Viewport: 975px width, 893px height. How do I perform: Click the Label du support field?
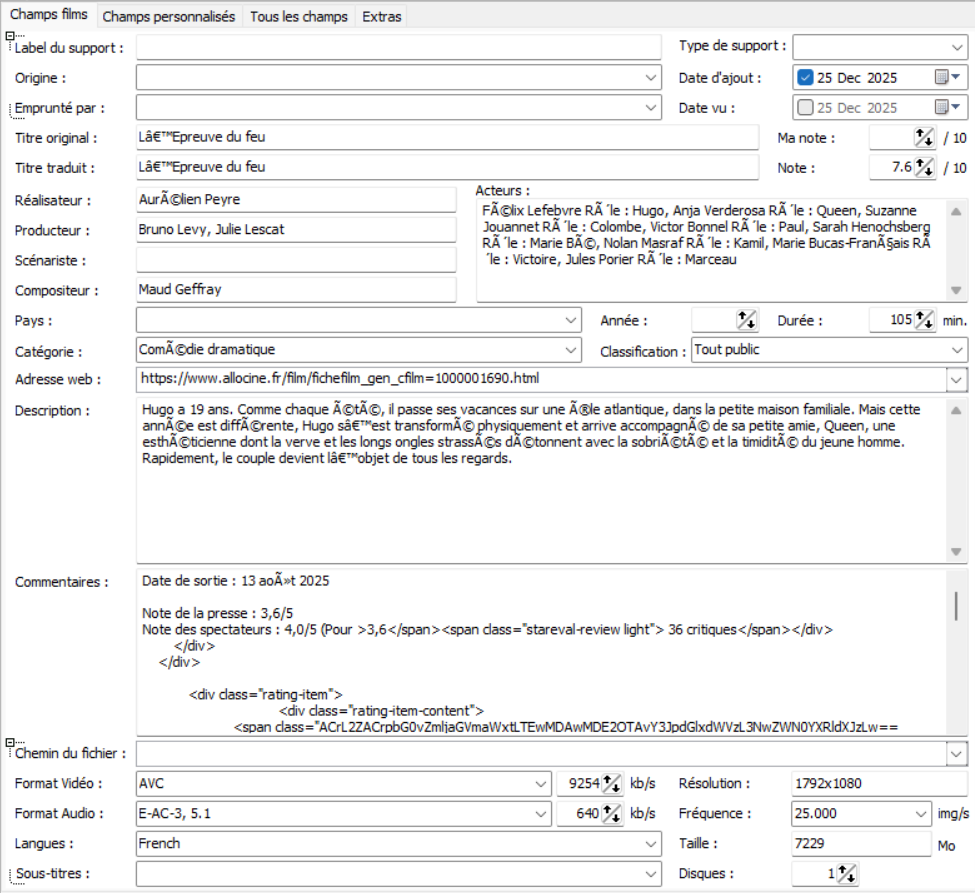coord(399,48)
